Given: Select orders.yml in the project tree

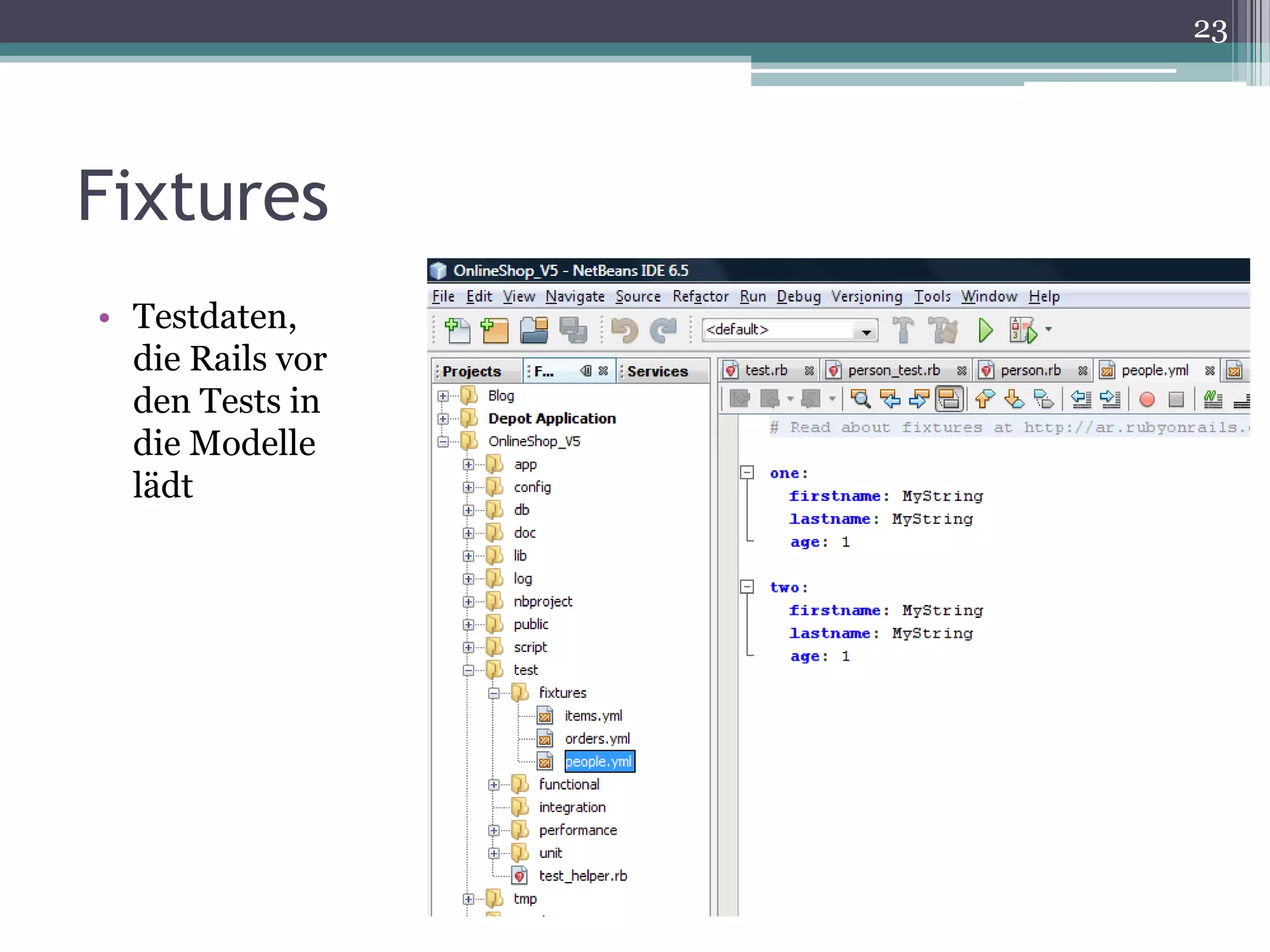Looking at the screenshot, I should click(x=597, y=739).
